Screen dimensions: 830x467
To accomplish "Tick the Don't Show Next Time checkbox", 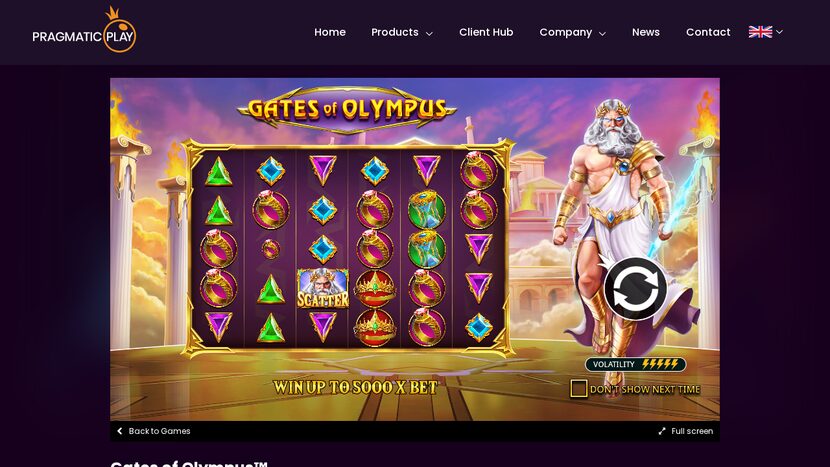I will (x=578, y=389).
